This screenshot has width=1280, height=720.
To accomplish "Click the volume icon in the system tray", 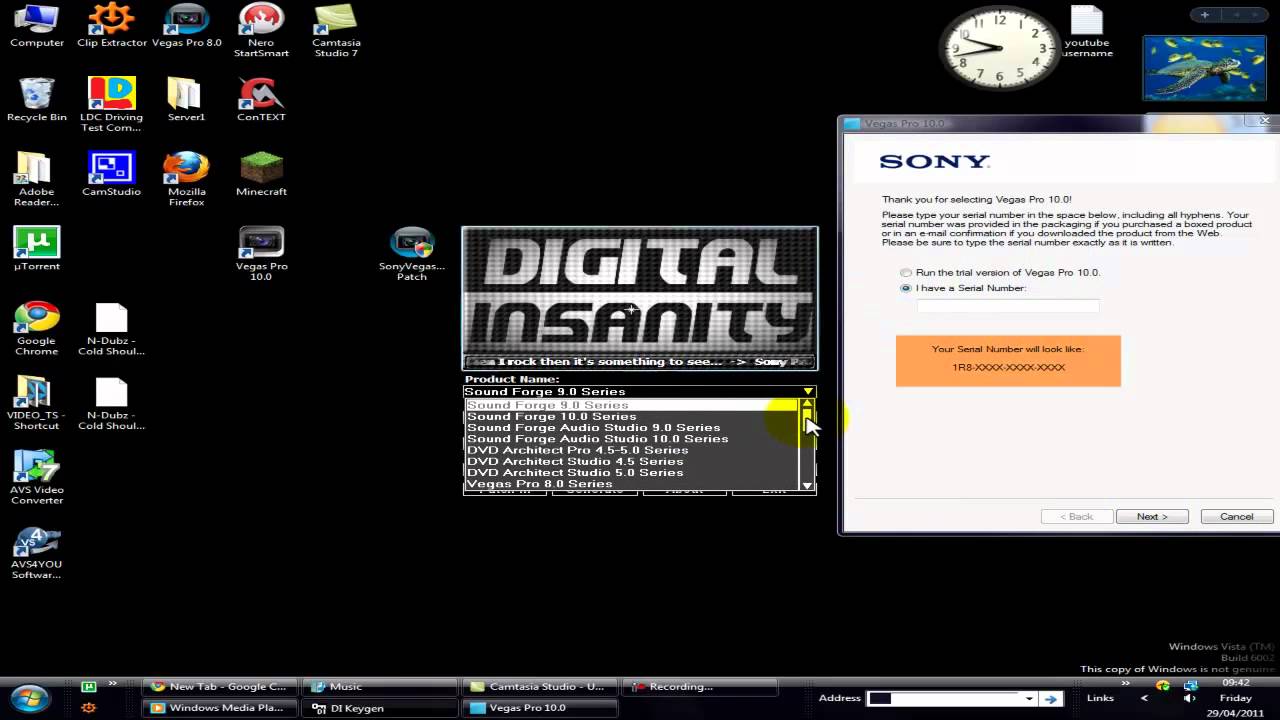I will click(x=1190, y=698).
